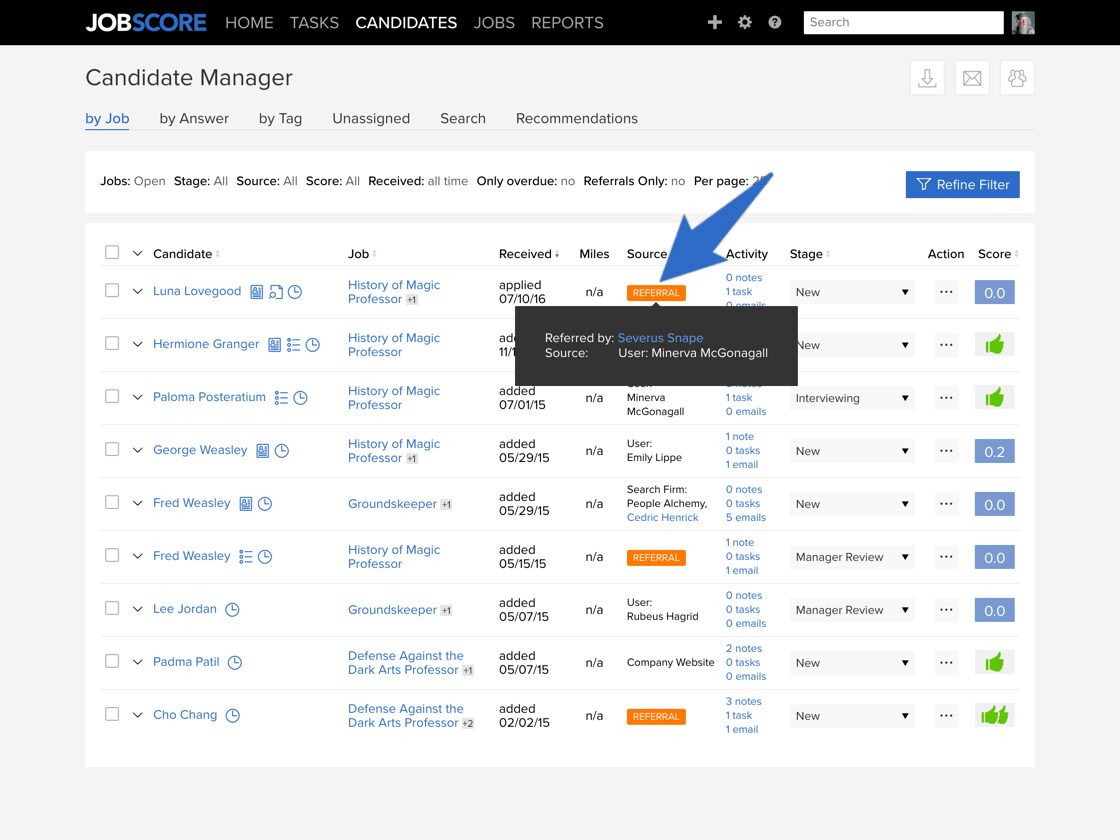Open the header bulk-select chevron
Screen dimensions: 1120x840
point(137,254)
